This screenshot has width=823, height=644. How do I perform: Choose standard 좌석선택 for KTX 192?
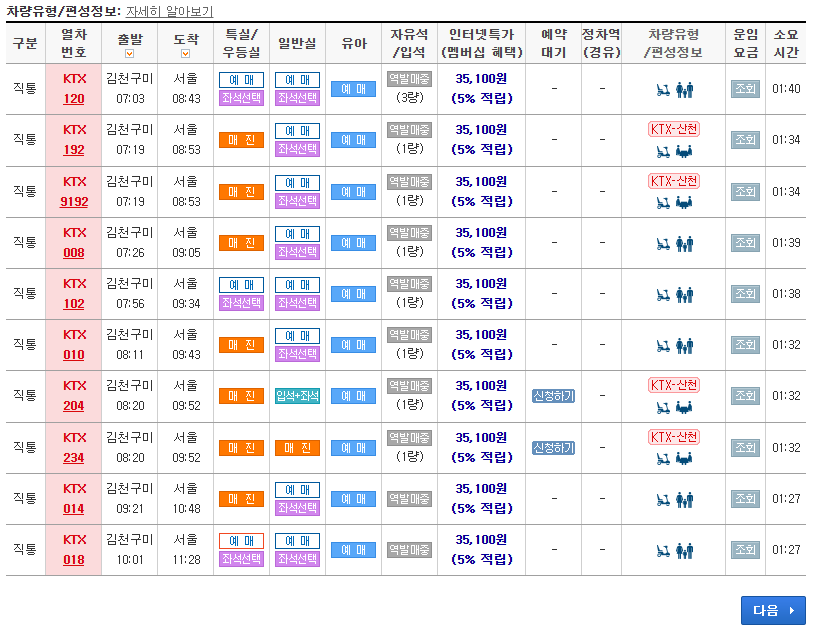[298, 149]
